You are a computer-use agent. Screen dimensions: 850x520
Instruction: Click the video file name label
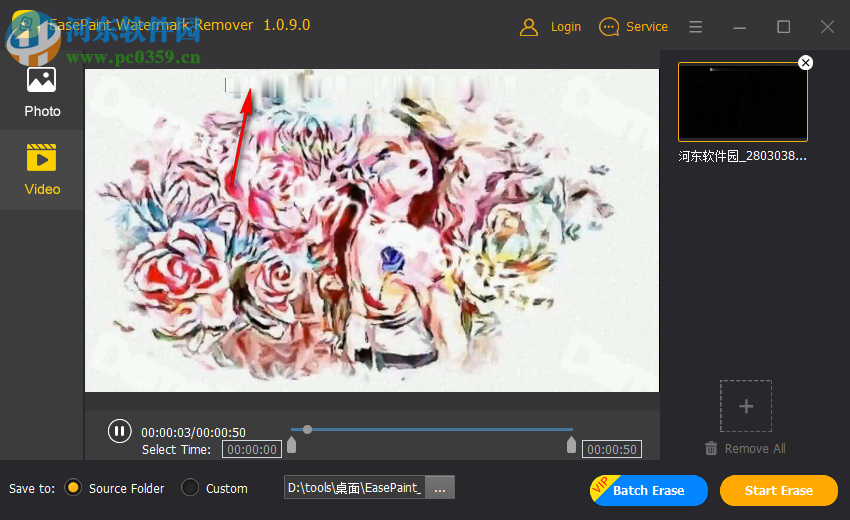742,156
